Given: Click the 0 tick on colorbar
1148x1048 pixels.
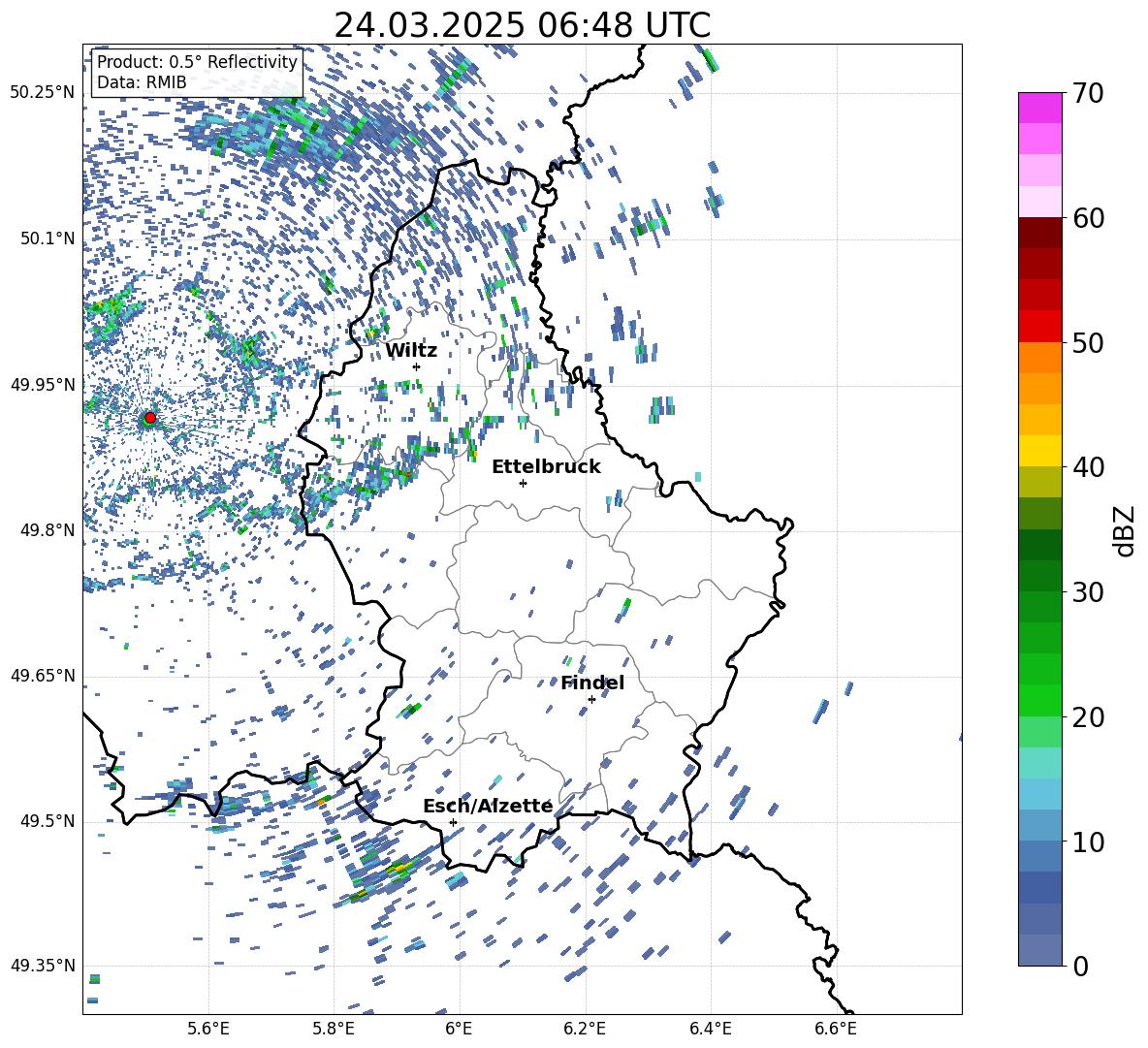Looking at the screenshot, I should (1080, 966).
